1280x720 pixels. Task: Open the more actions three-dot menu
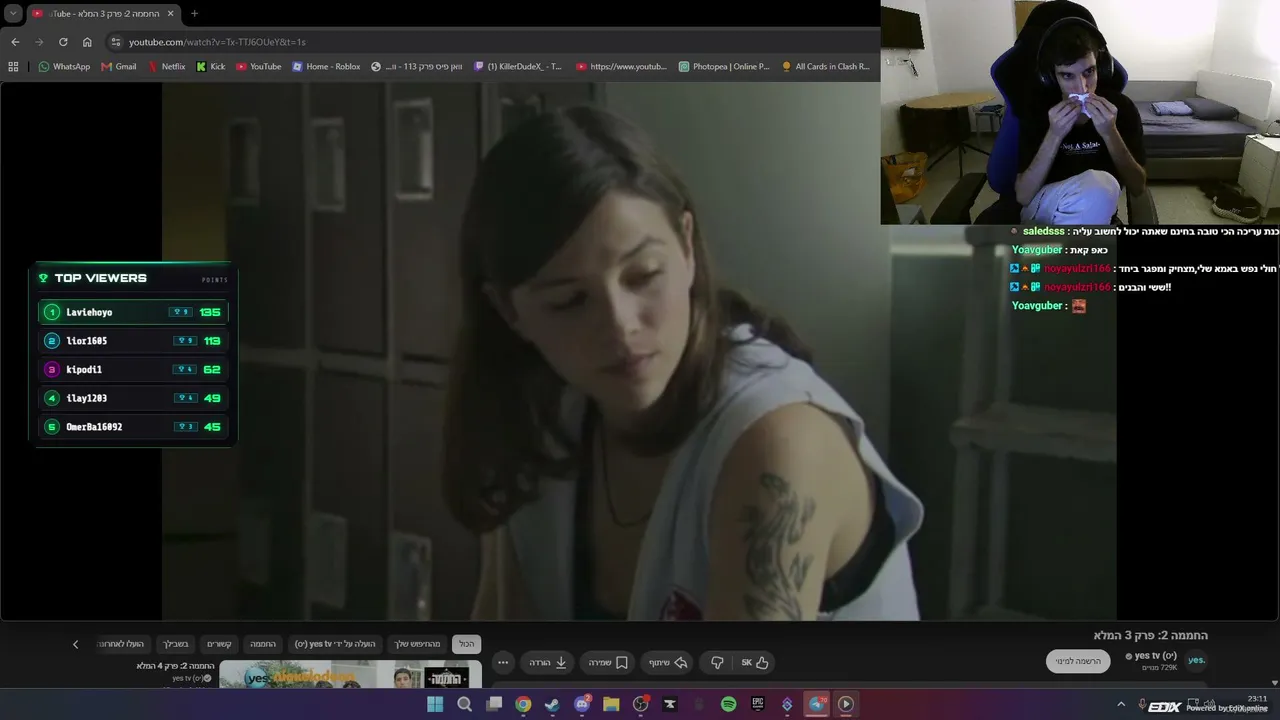tap(503, 663)
